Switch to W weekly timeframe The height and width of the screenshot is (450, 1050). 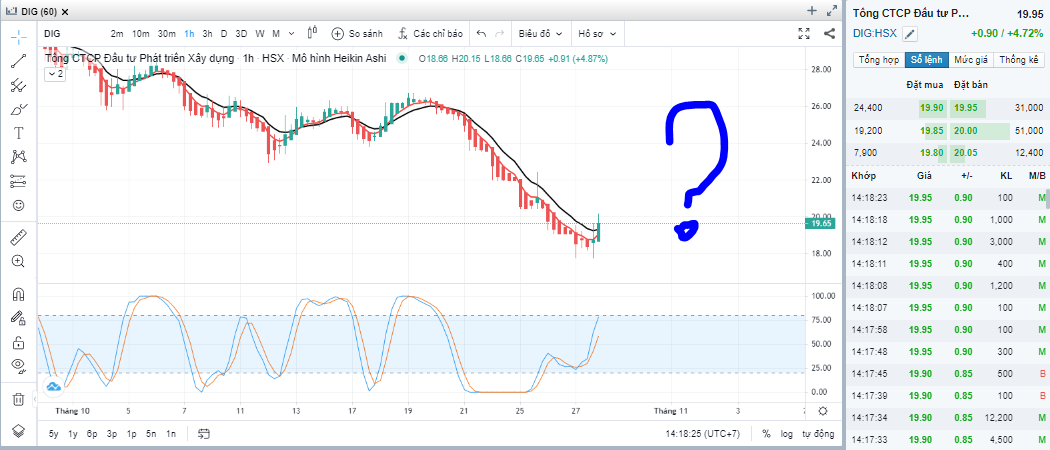tap(260, 33)
